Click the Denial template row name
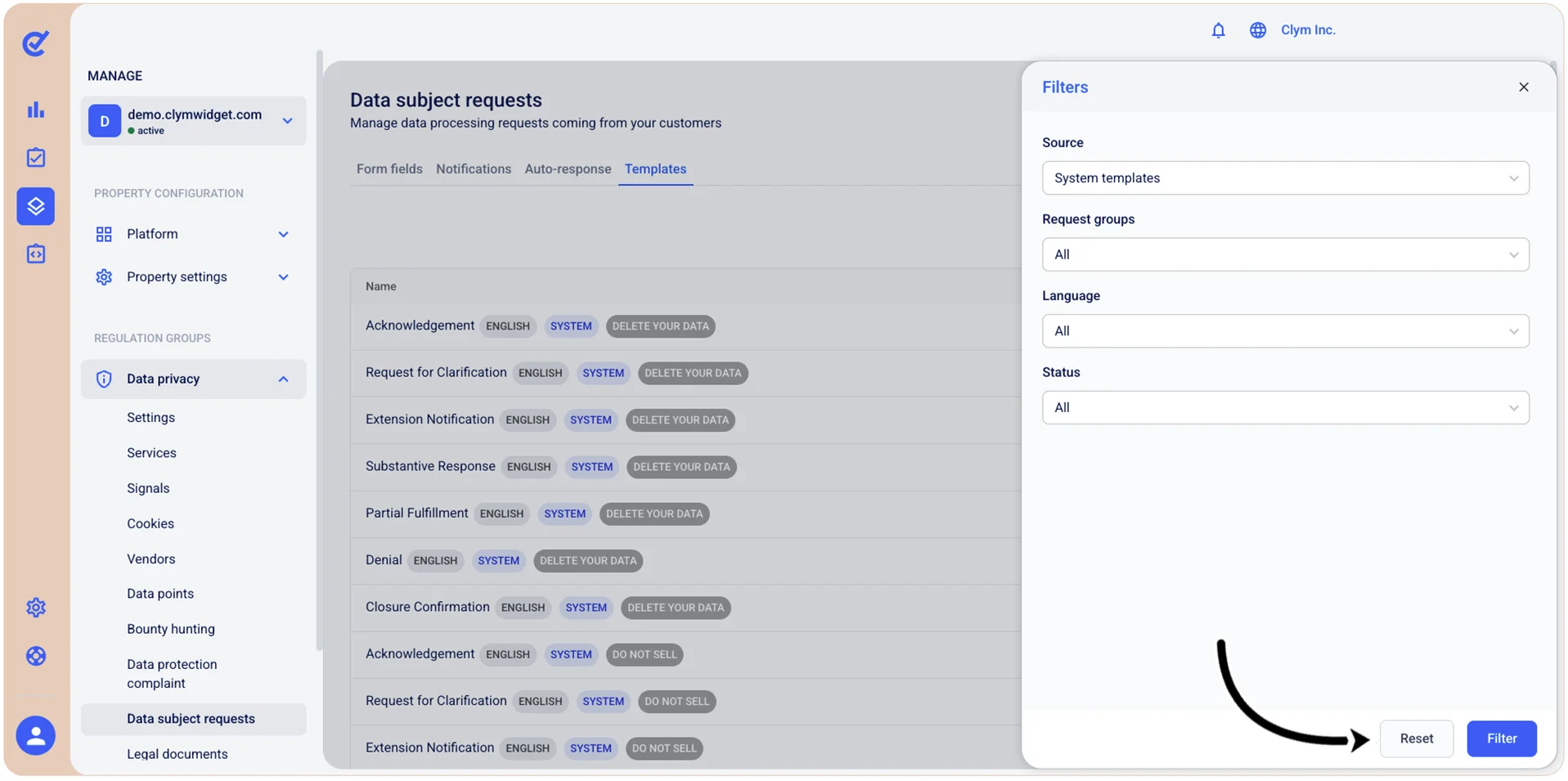 tap(384, 560)
